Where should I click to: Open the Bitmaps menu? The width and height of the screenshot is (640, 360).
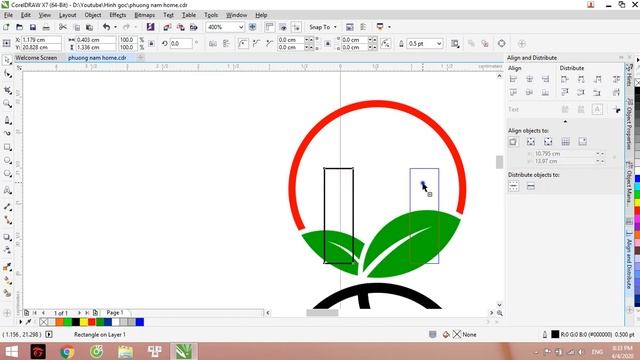pyautogui.click(x=144, y=15)
